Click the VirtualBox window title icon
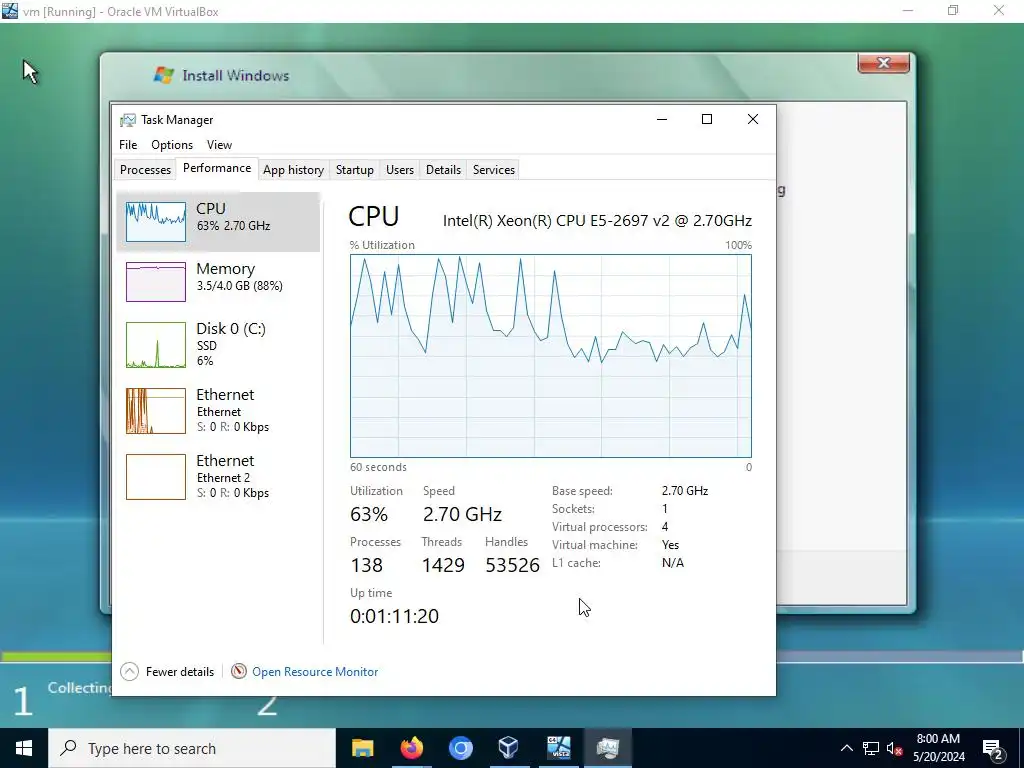Screen dimensions: 1024x768 [10, 11]
